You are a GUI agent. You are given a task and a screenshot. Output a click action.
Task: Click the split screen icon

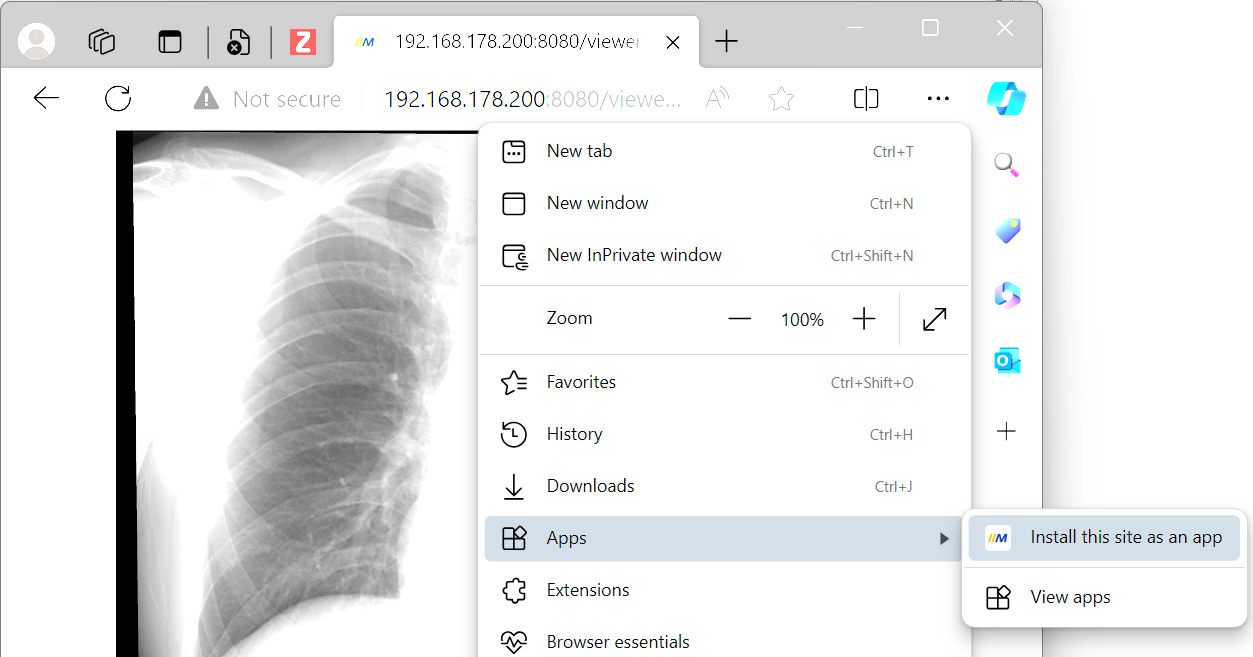866,98
